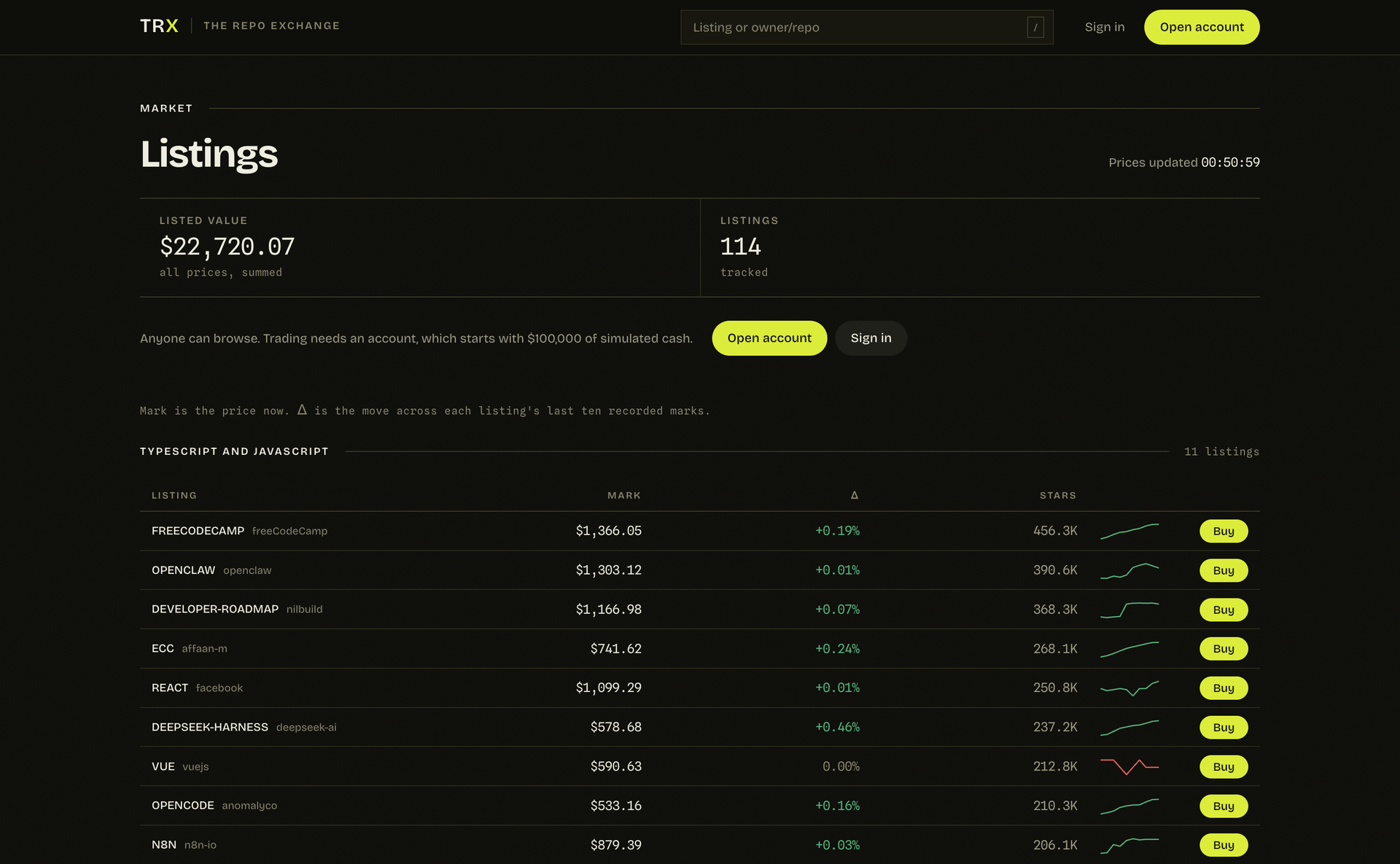Open FREECODECAMP sparkline chart

tap(1129, 531)
